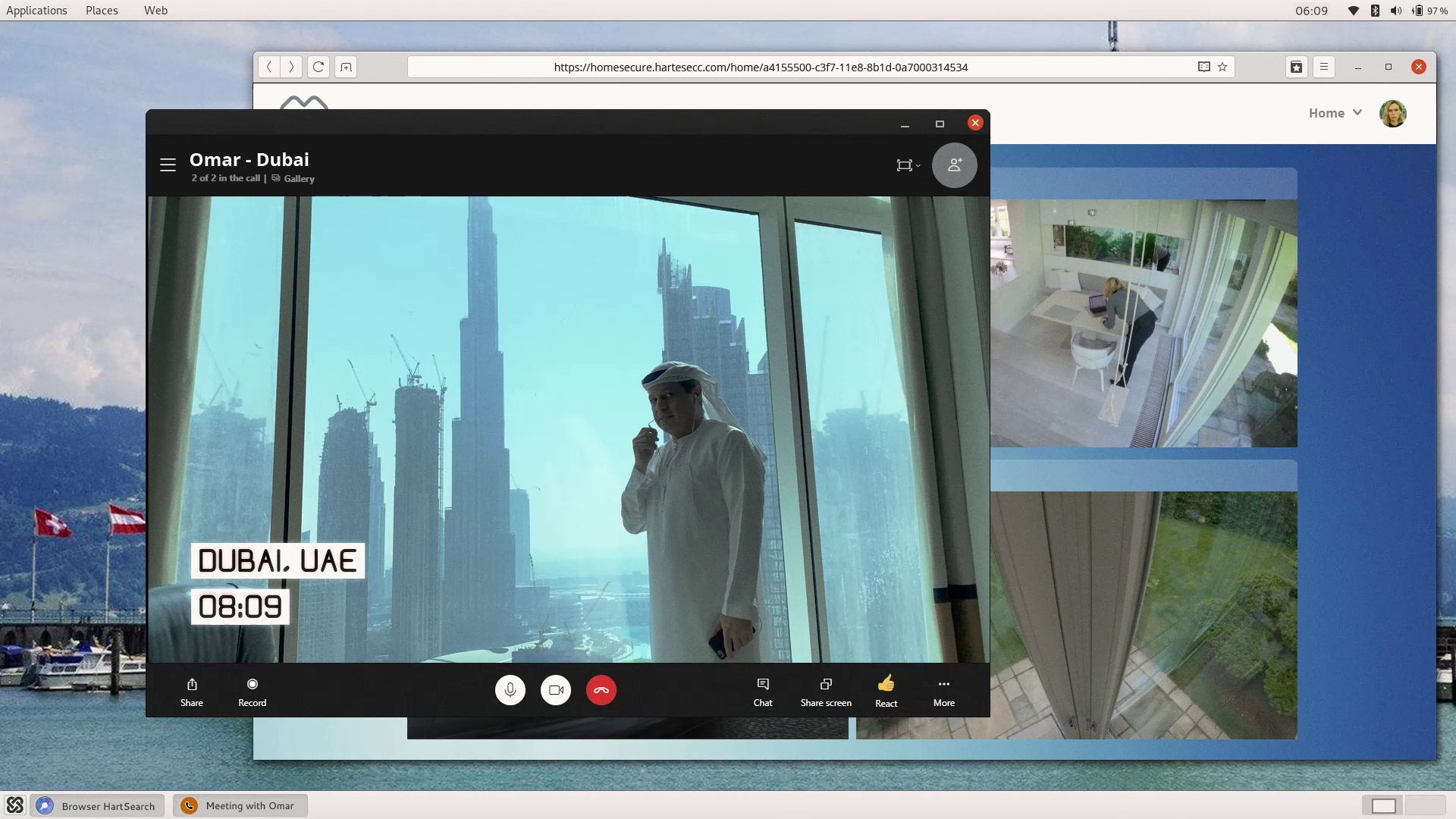Mute the microphone in the call
Image resolution: width=1456 pixels, height=819 pixels.
point(510,690)
